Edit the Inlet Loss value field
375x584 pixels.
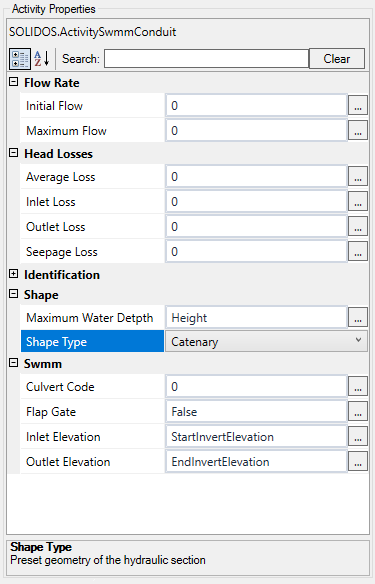pyautogui.click(x=256, y=201)
